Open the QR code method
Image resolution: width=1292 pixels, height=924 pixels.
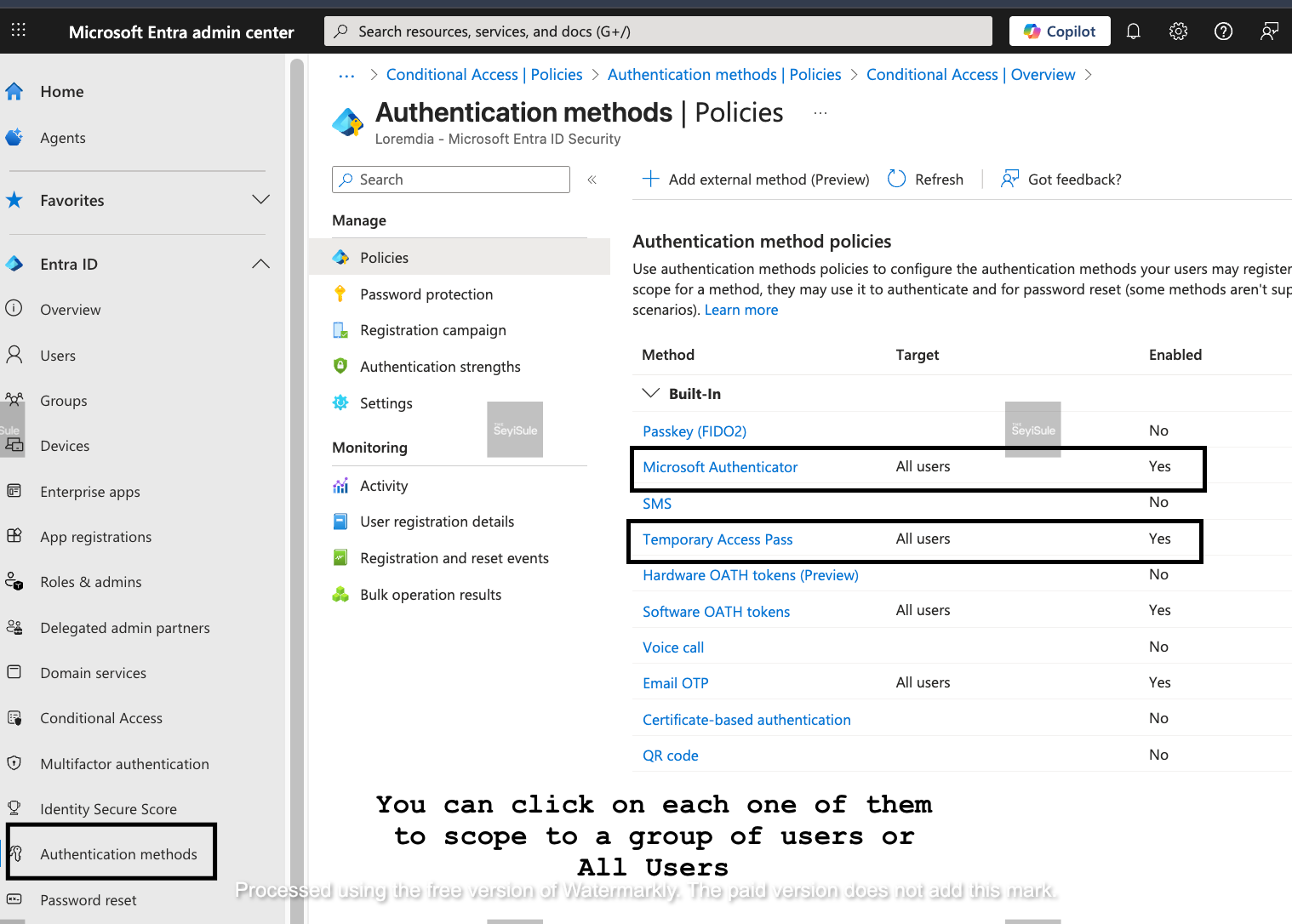[x=671, y=756]
